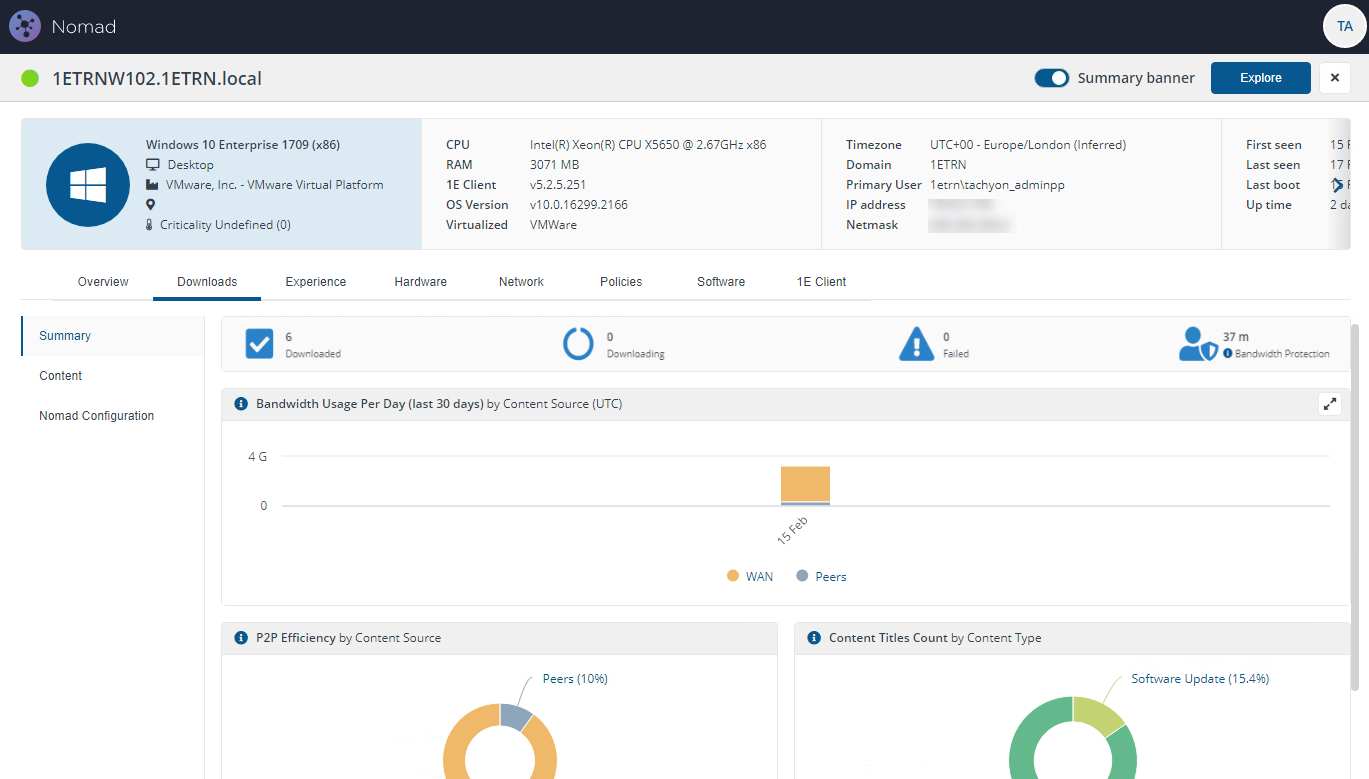1369x779 pixels.
Task: Click the device name 1ETRNW102.1ETRN.local
Action: click(157, 78)
